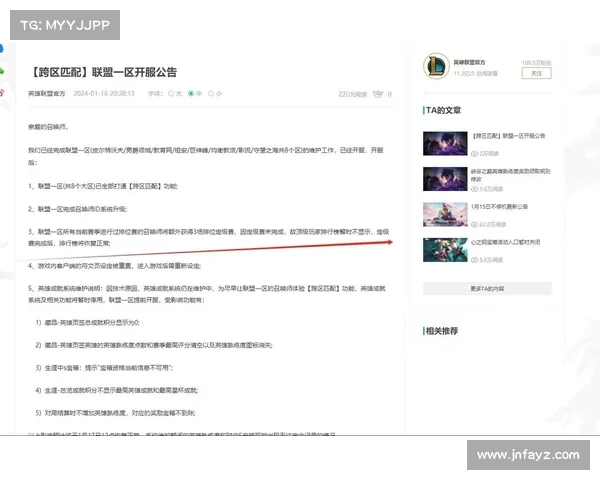This screenshot has height=480, width=600.
Task: Click the eye icon next to 62.8万阅读
Action: click(x=474, y=224)
